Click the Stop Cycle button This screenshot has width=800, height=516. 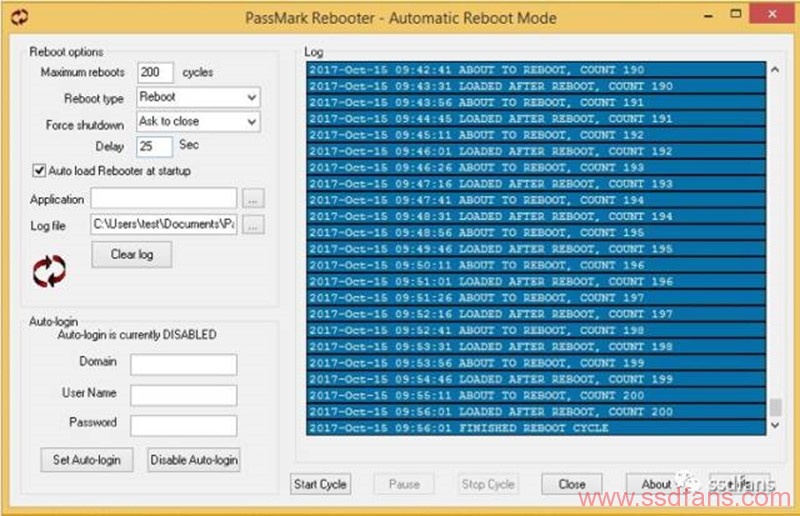[488, 484]
